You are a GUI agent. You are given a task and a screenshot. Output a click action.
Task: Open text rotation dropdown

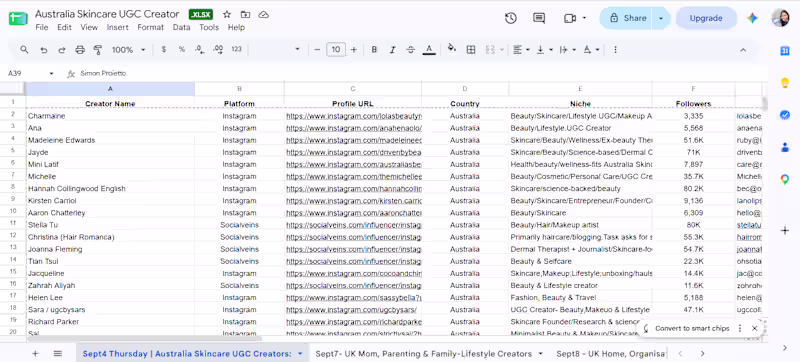click(591, 49)
